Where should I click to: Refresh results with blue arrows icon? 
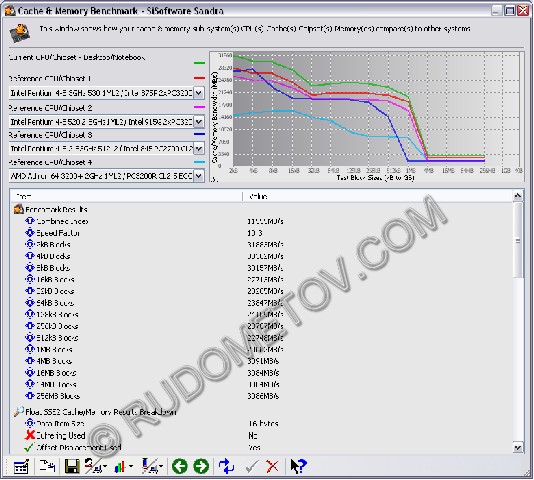pyautogui.click(x=226, y=466)
